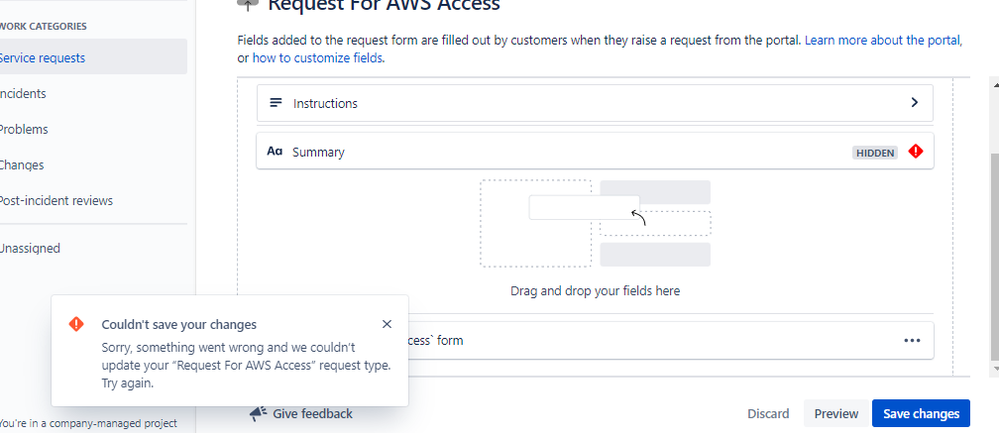The height and width of the screenshot is (433, 999).
Task: Dismiss the error notification with the X
Action: [x=387, y=324]
